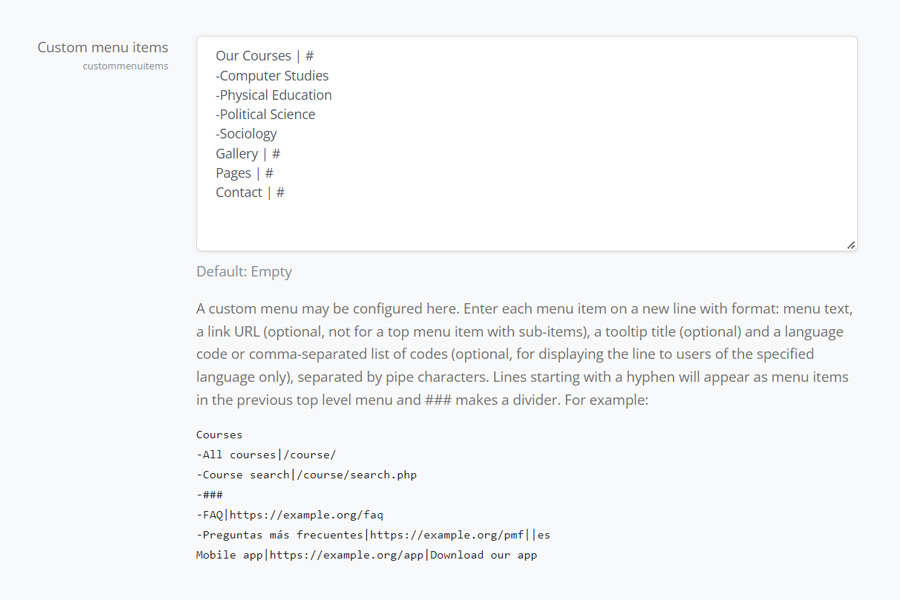This screenshot has width=900, height=600.
Task: Click the 'custommenuitems' setting name text
Action: click(x=125, y=66)
